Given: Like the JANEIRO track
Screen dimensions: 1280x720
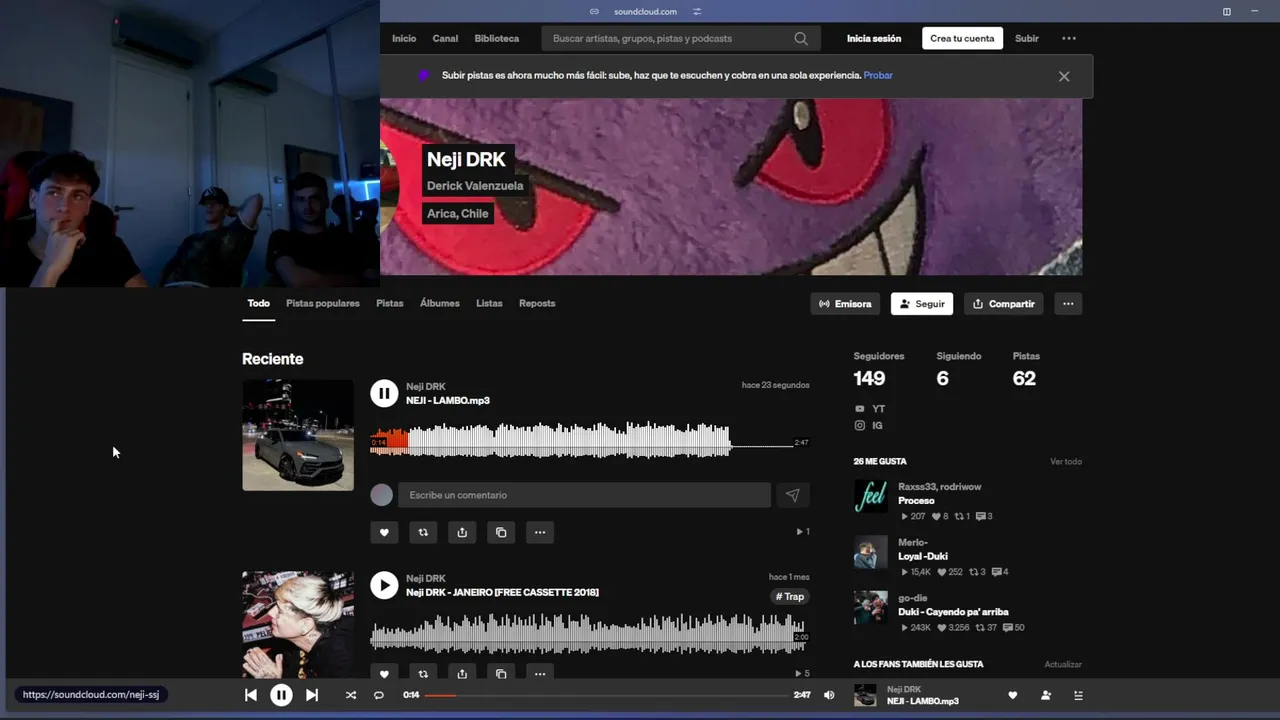Looking at the screenshot, I should [384, 674].
